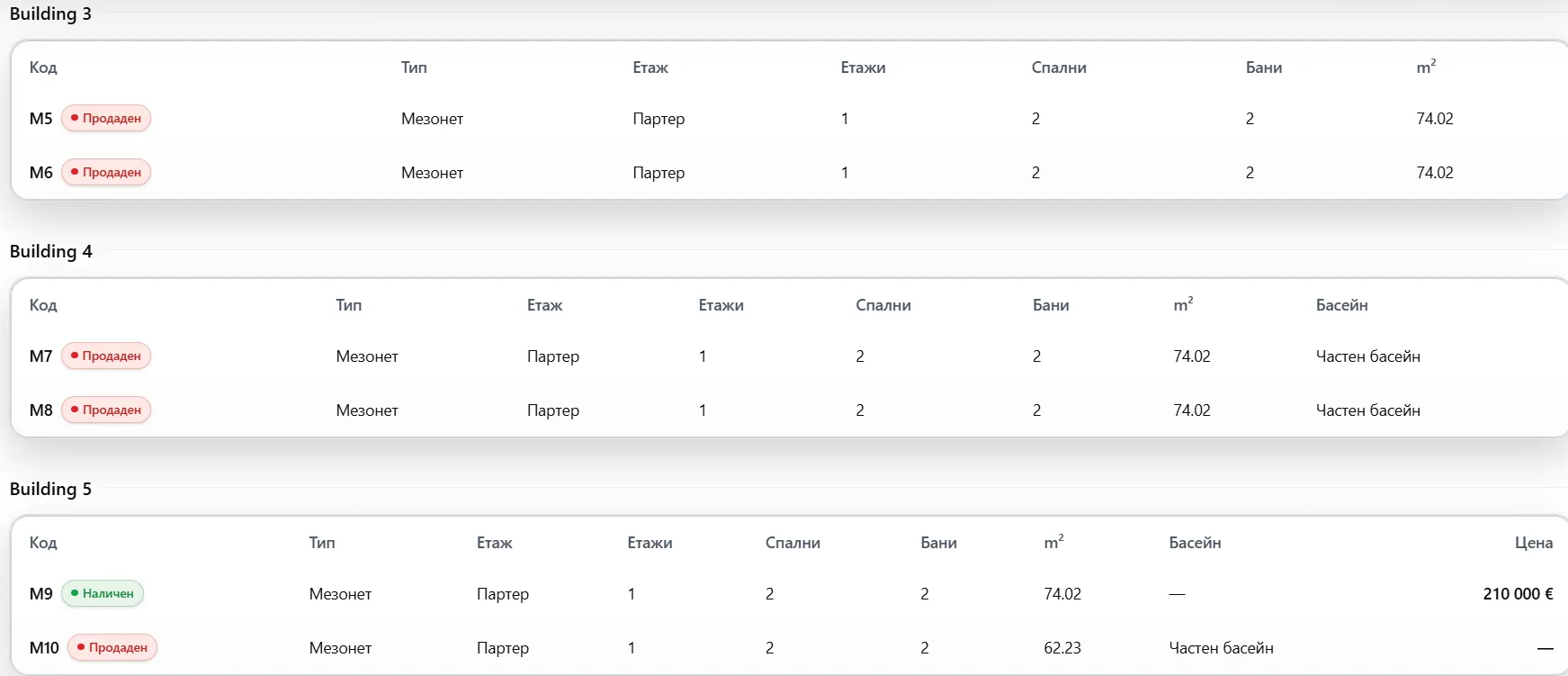Click Частен басейн in row M7
This screenshot has width=1568, height=676.
(x=1367, y=356)
